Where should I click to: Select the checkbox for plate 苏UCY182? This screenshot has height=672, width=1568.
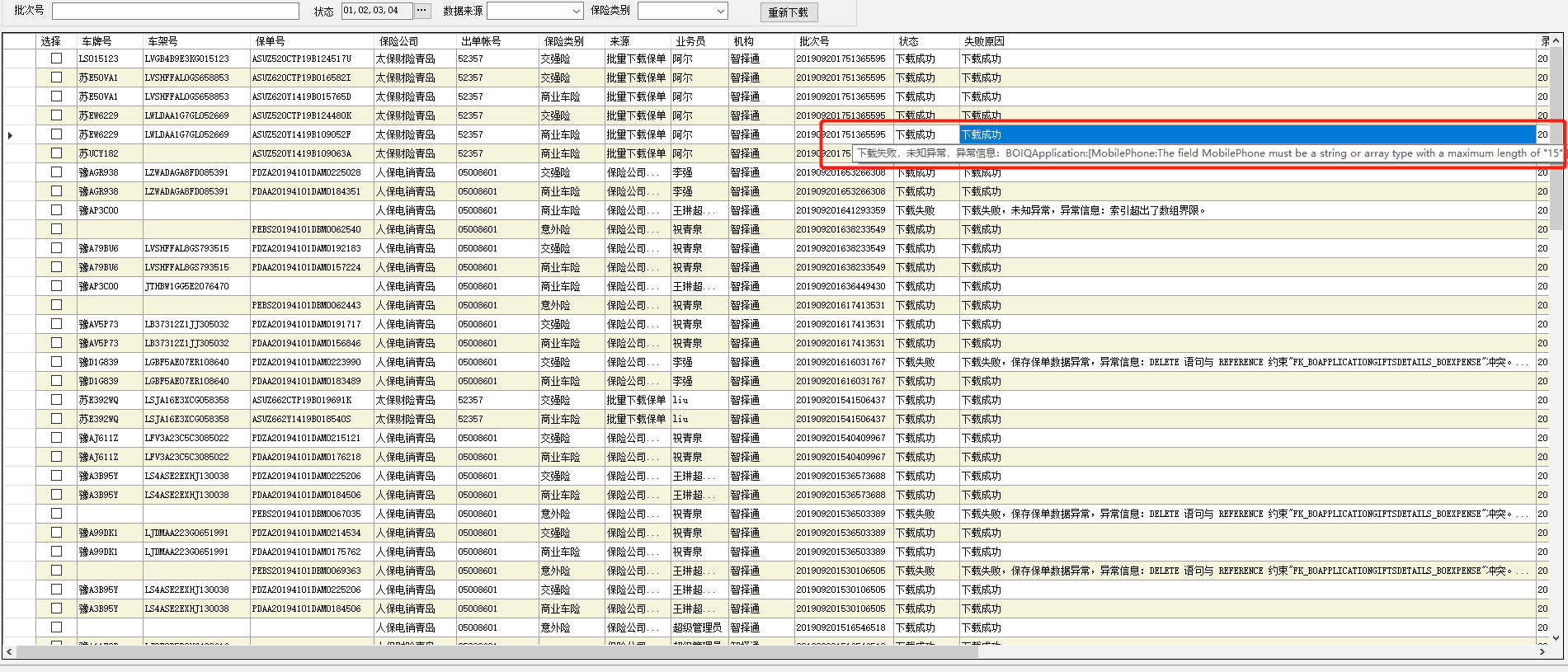click(56, 153)
